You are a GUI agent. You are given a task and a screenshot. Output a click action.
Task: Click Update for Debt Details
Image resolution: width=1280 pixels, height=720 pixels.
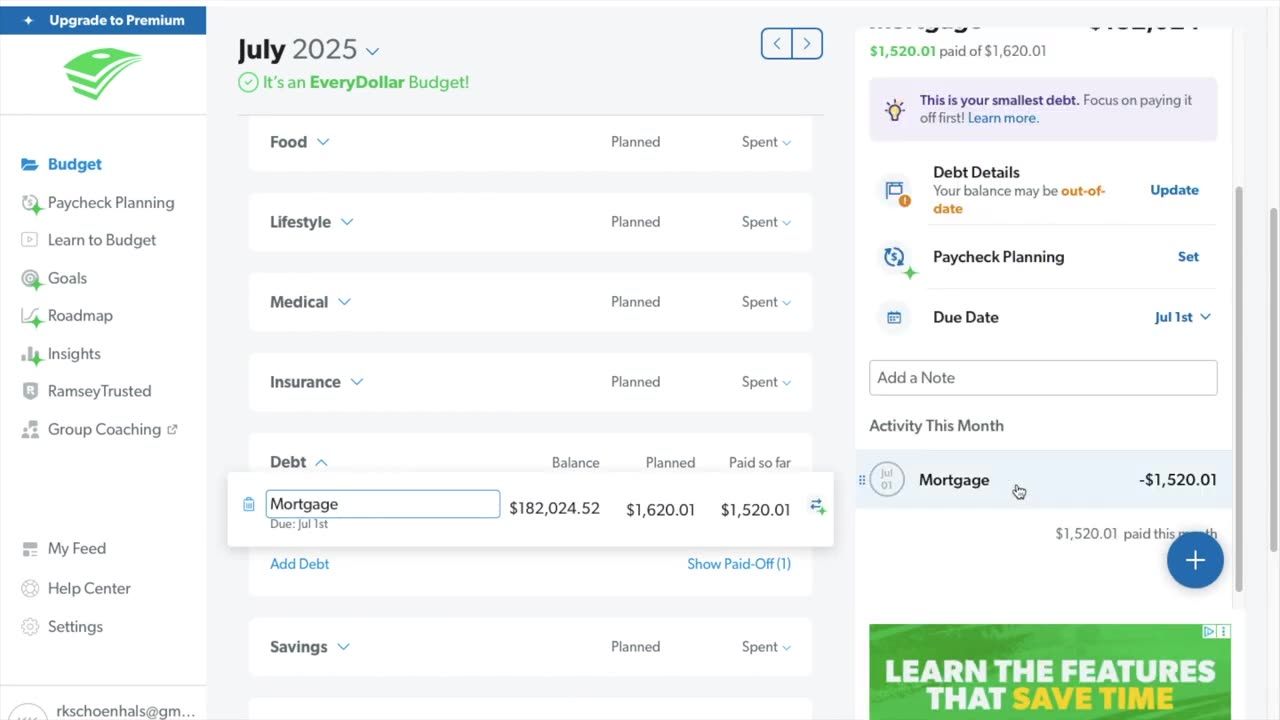(x=1174, y=190)
